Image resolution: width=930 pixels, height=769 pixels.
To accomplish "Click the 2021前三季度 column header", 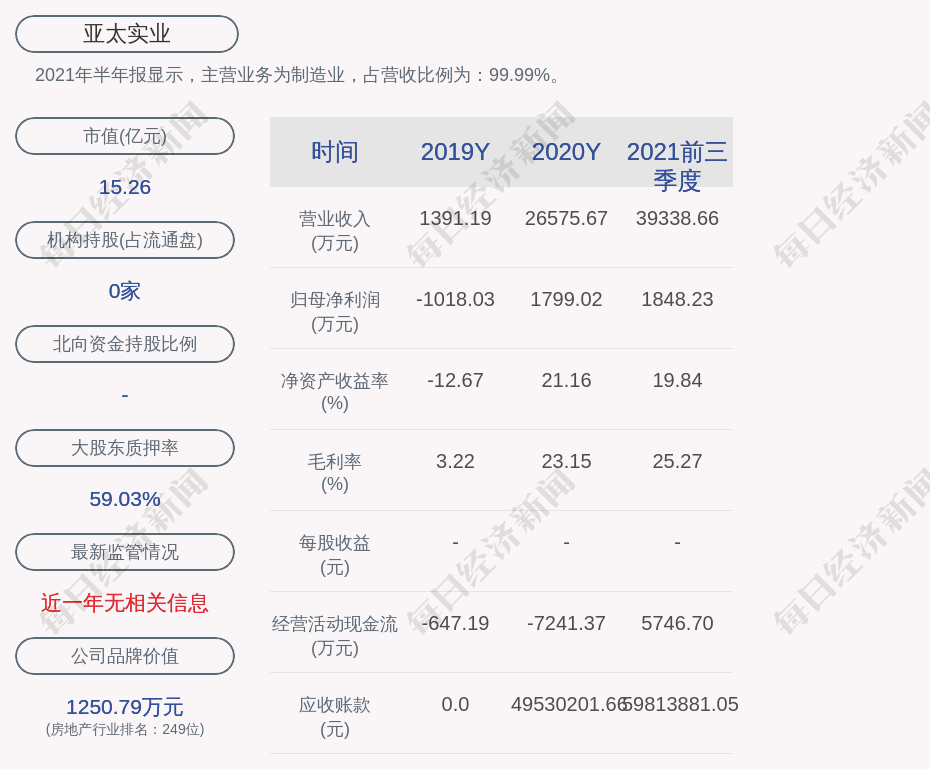I will pyautogui.click(x=677, y=166).
